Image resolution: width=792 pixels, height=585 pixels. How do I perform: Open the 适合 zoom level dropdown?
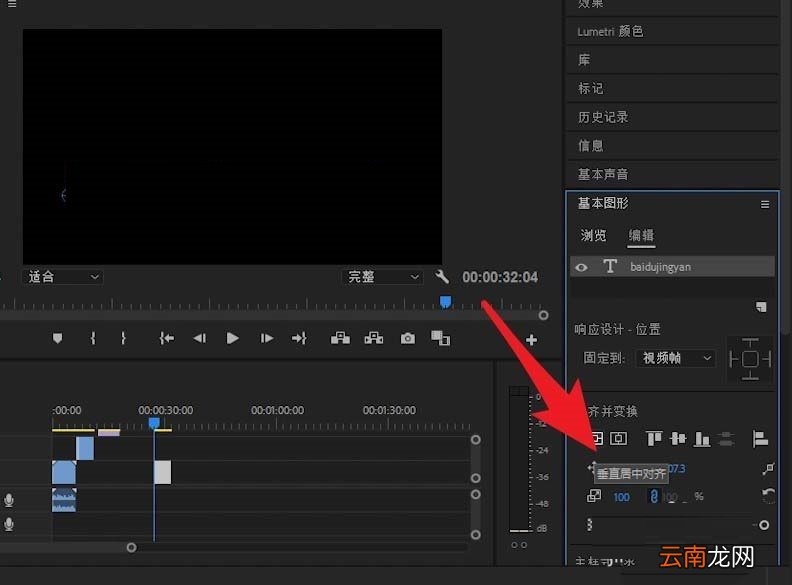point(63,277)
